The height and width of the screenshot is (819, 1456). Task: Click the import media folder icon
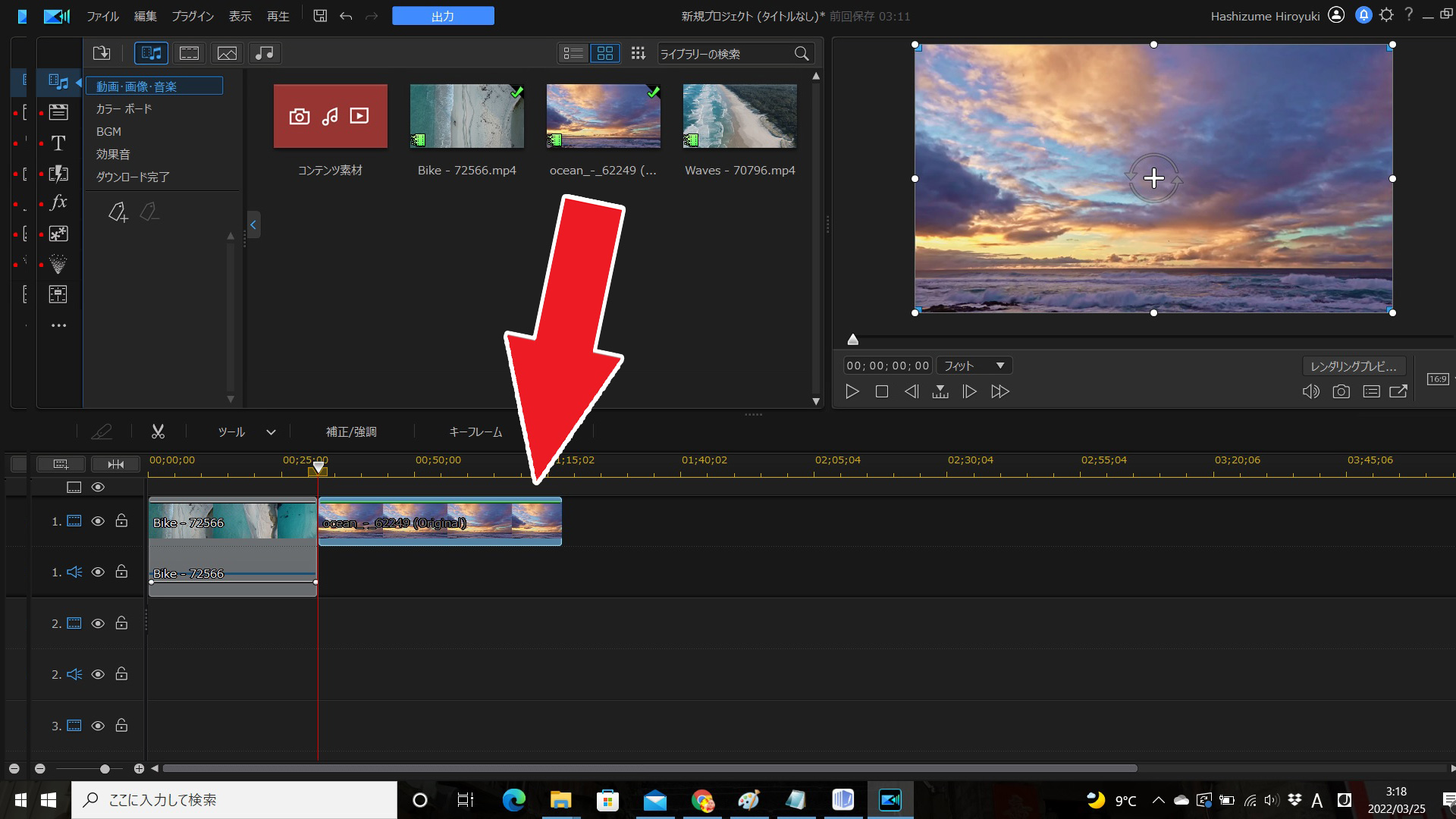point(102,53)
